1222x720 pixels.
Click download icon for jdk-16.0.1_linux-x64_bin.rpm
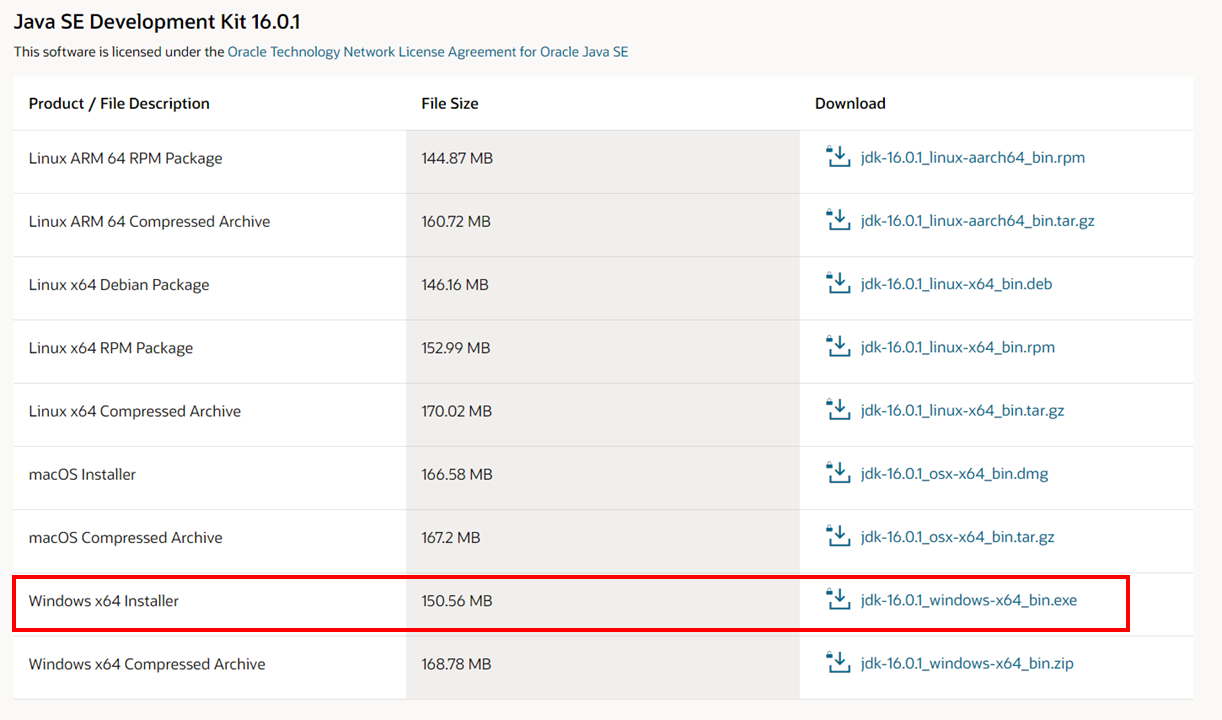(x=837, y=347)
